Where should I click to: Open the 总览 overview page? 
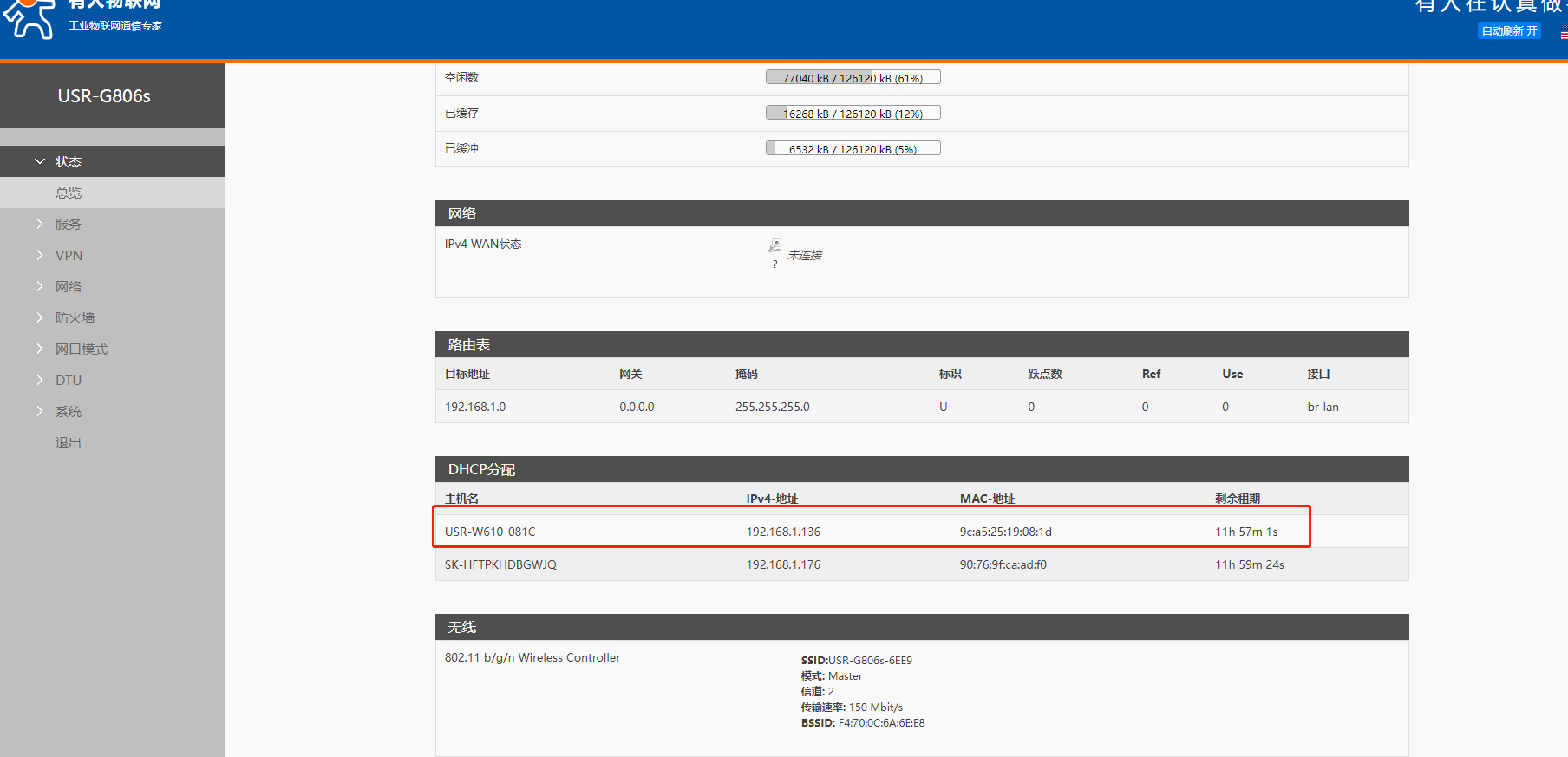69,193
